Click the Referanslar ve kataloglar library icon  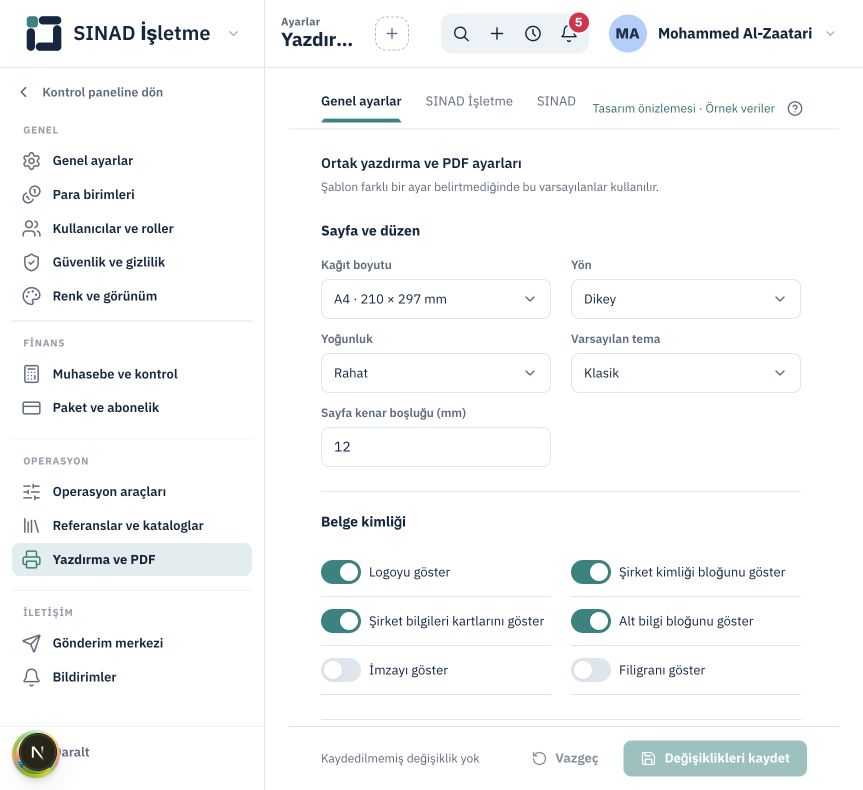(31, 526)
